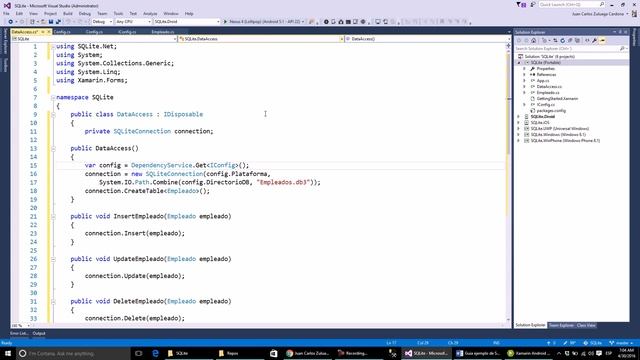Click in the Quick Launch search box

click(x=571, y=4)
